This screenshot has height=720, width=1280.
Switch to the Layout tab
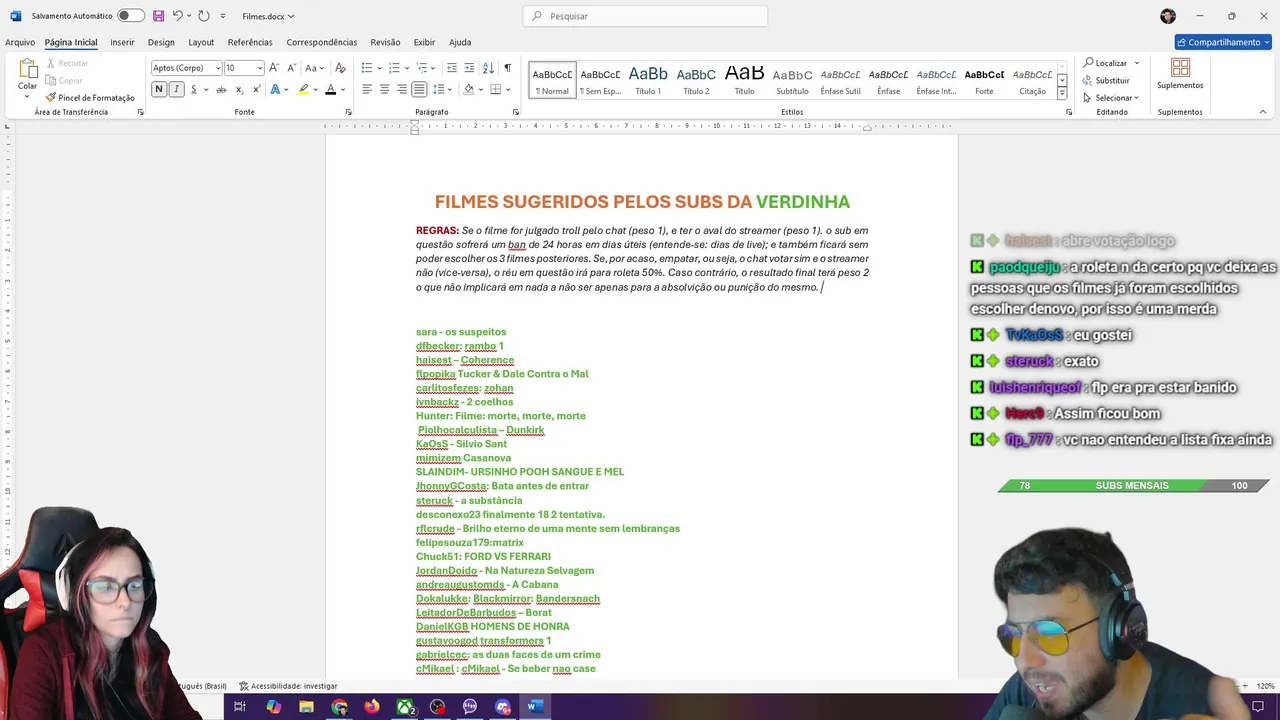[201, 42]
